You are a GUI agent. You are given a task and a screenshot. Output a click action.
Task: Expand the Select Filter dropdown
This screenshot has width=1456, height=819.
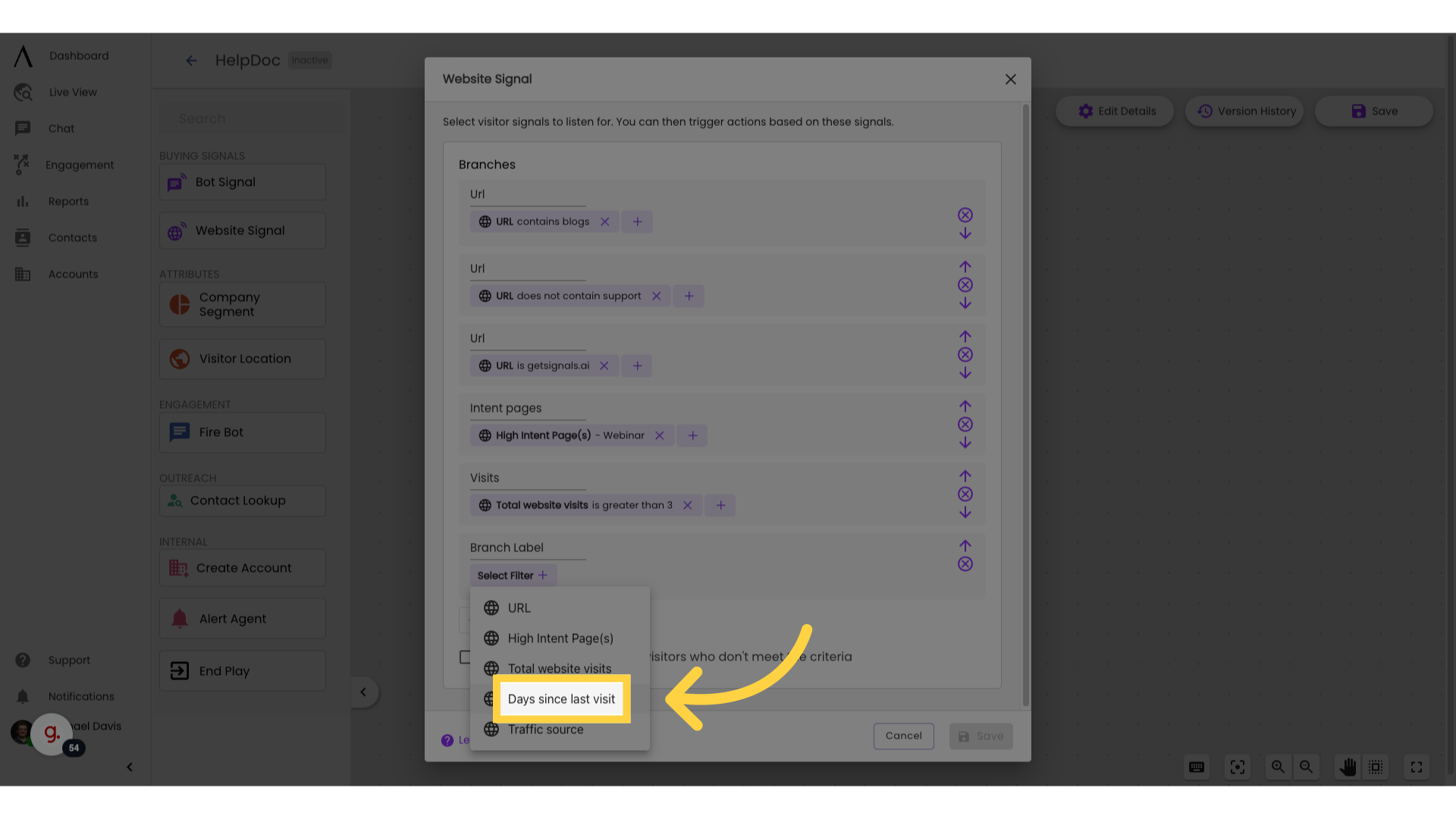(512, 575)
